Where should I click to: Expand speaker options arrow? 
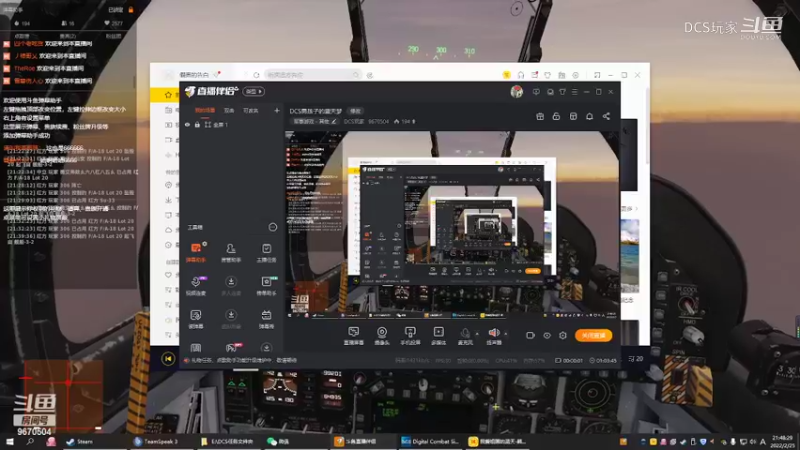click(506, 334)
